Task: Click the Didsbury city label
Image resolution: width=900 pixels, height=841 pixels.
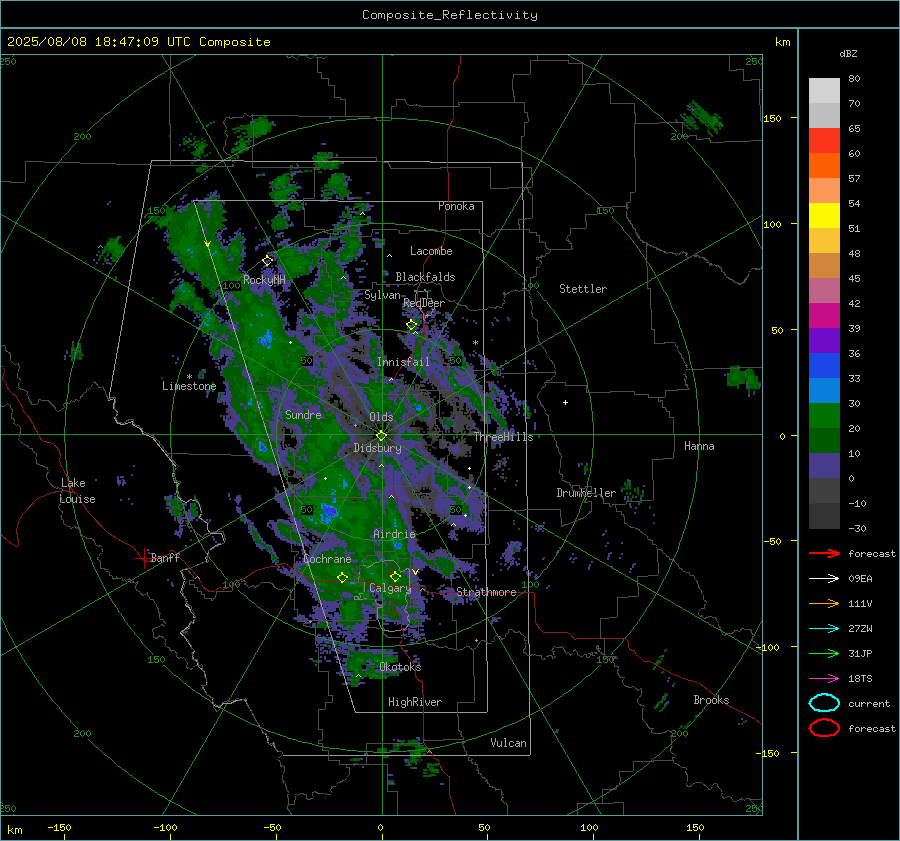Action: pyautogui.click(x=377, y=448)
